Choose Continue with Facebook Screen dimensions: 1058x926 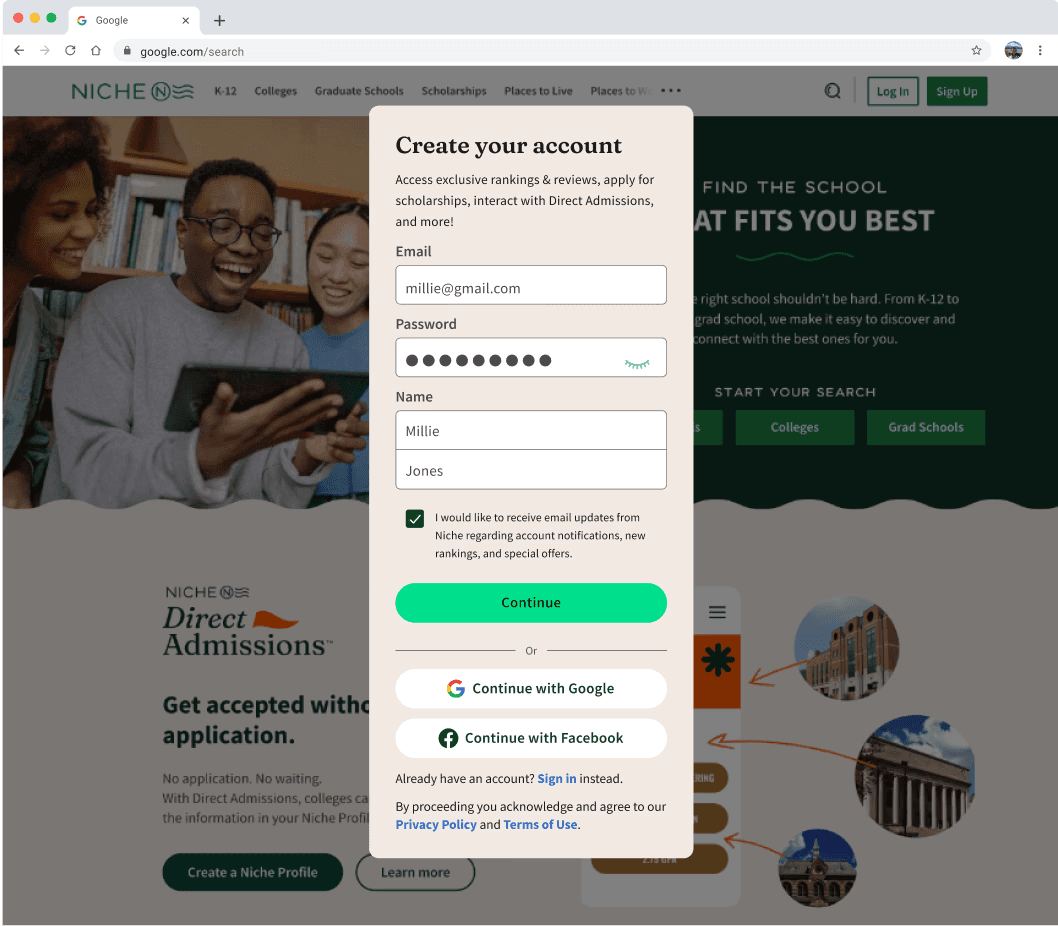(x=531, y=738)
